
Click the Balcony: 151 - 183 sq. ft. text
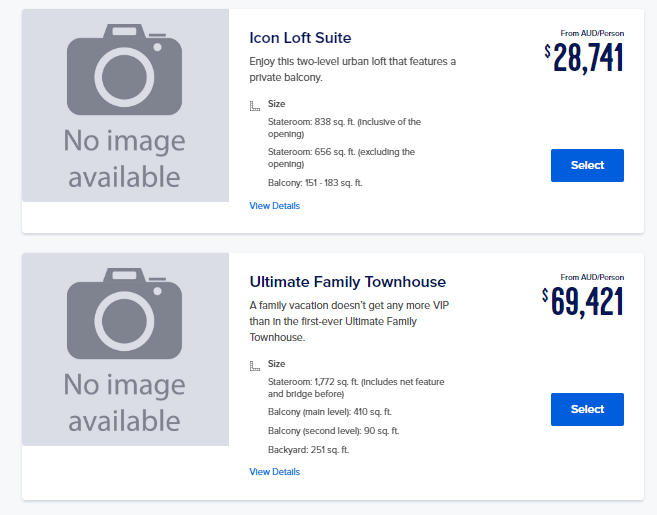[x=315, y=183]
